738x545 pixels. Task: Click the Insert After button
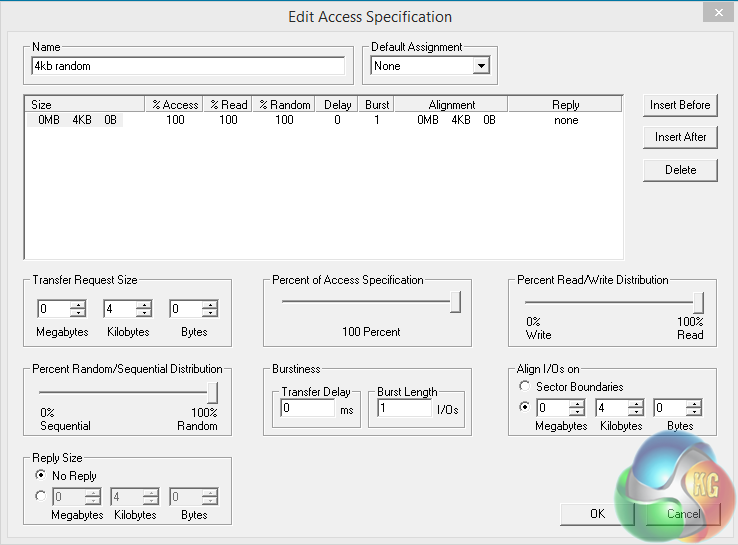680,137
